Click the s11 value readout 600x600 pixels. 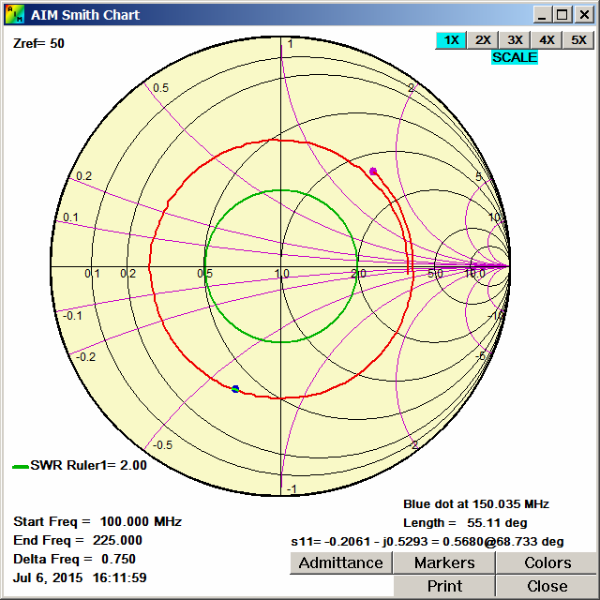(x=427, y=542)
